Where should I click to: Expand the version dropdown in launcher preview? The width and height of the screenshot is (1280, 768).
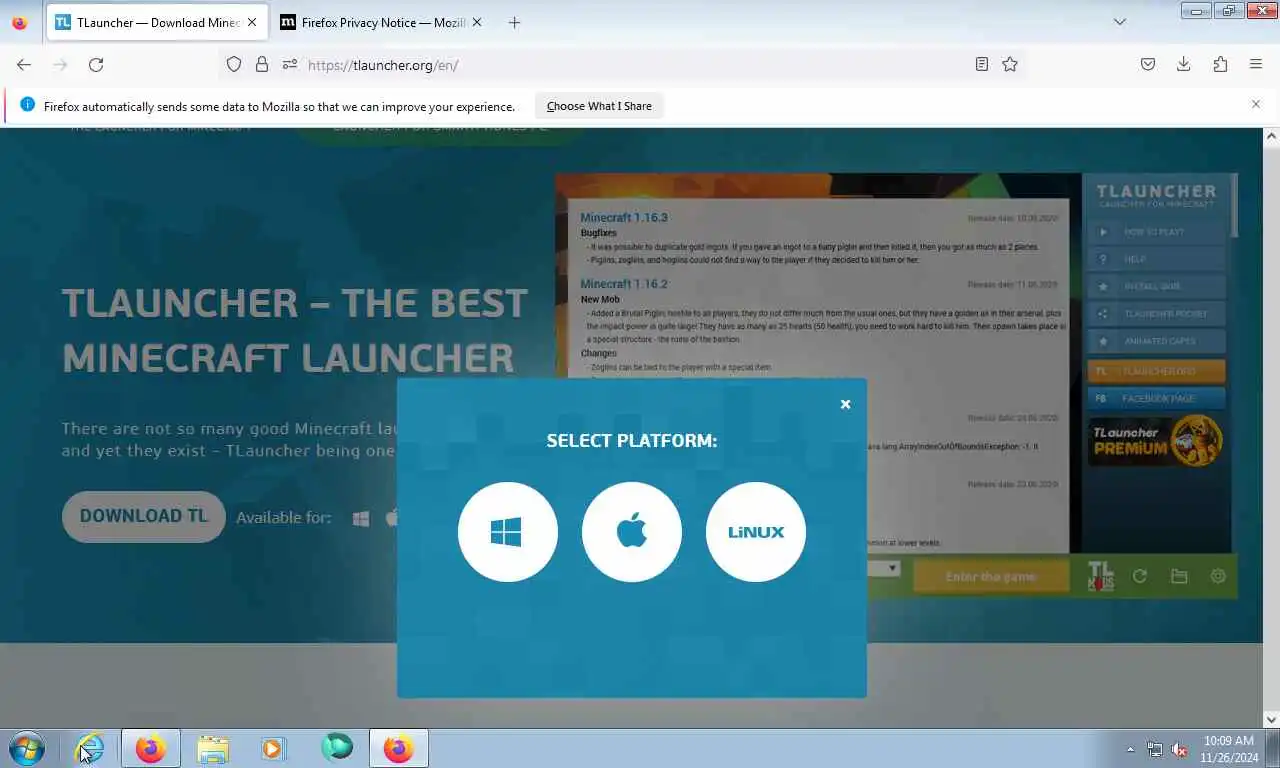(x=893, y=568)
